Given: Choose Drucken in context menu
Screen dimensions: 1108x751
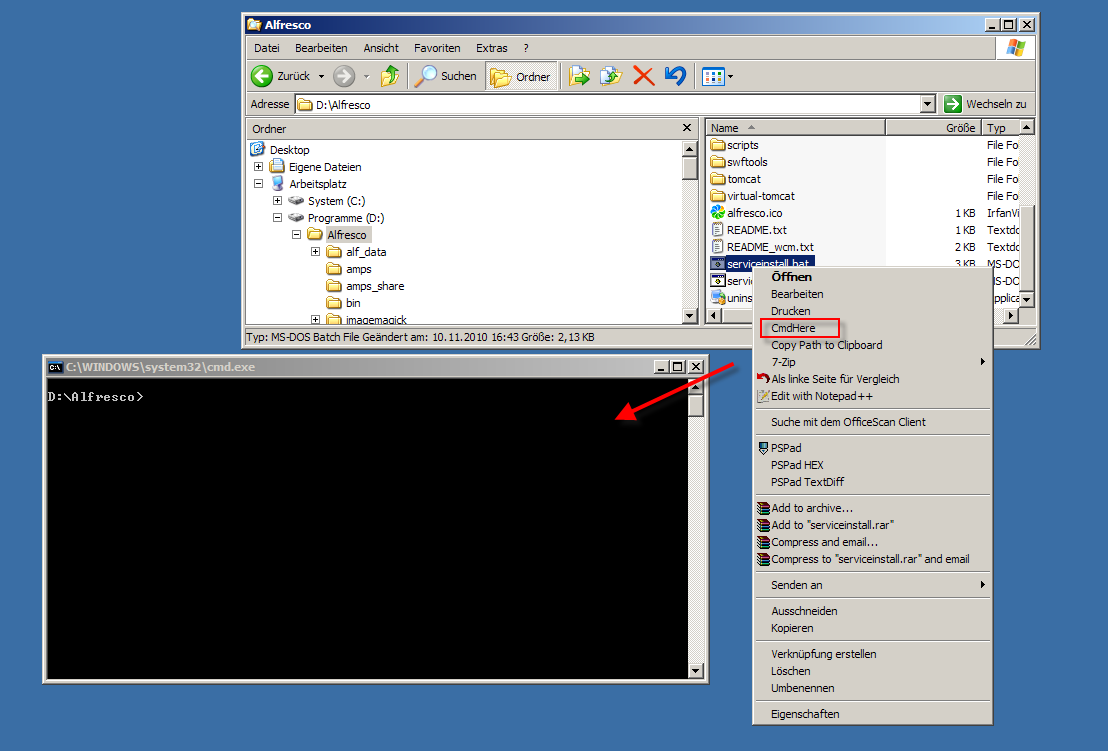Looking at the screenshot, I should point(872,311).
